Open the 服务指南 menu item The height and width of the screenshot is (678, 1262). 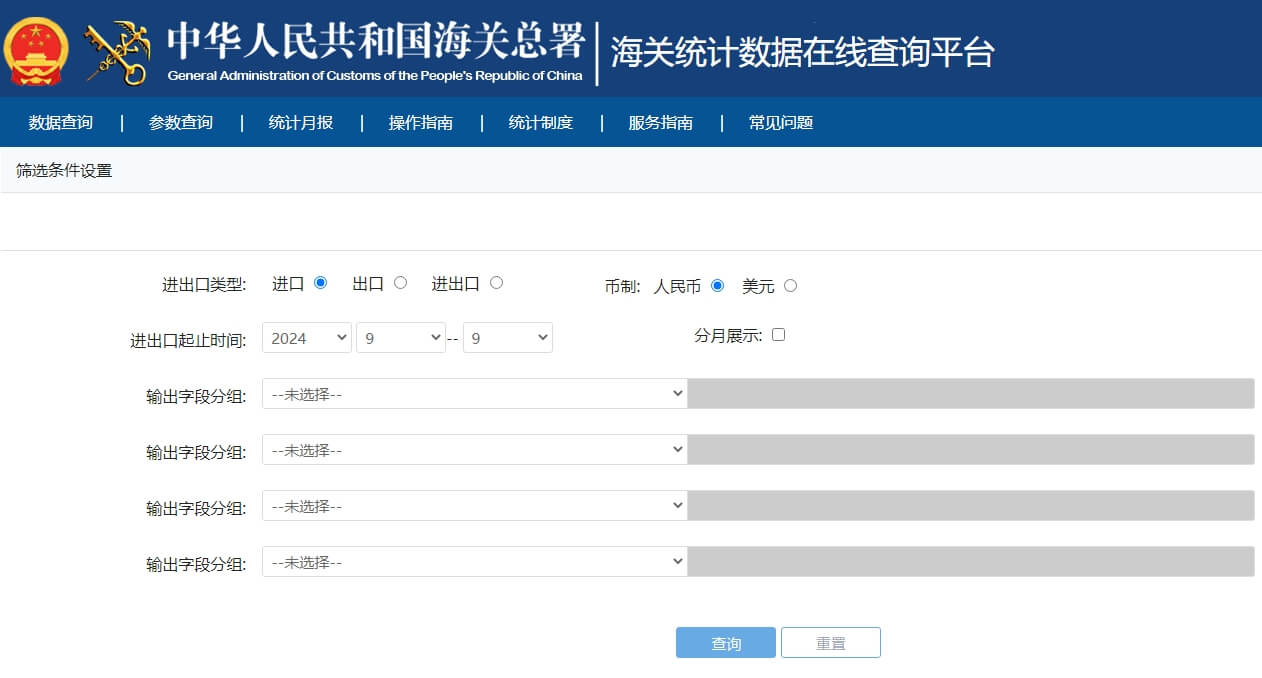[661, 123]
